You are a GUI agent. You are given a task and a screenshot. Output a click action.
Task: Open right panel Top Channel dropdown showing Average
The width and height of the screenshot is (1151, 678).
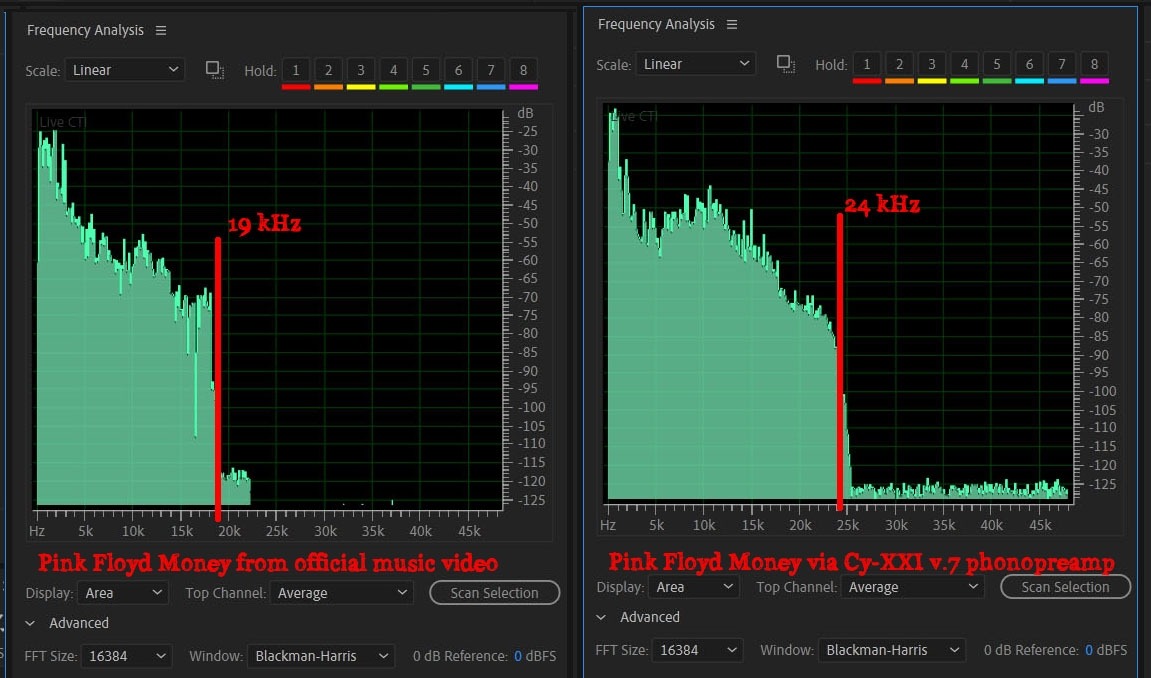click(x=912, y=587)
